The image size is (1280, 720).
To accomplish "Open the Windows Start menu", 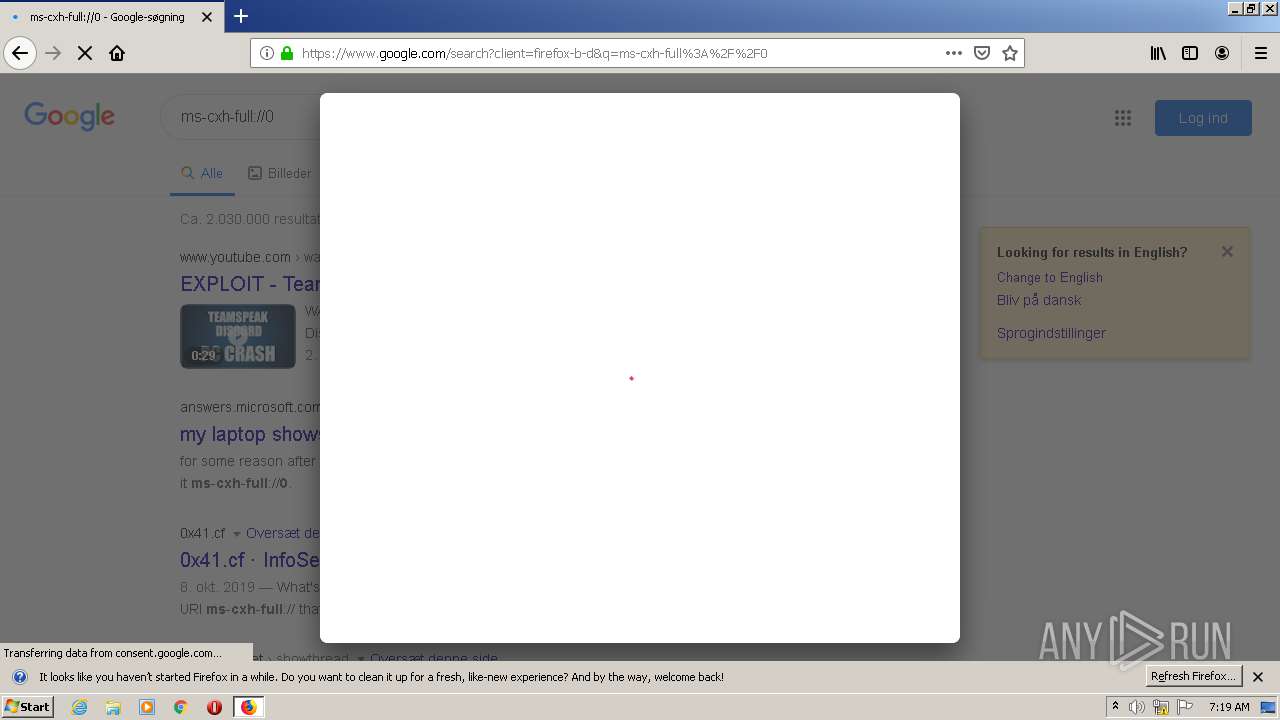I will [27, 706].
